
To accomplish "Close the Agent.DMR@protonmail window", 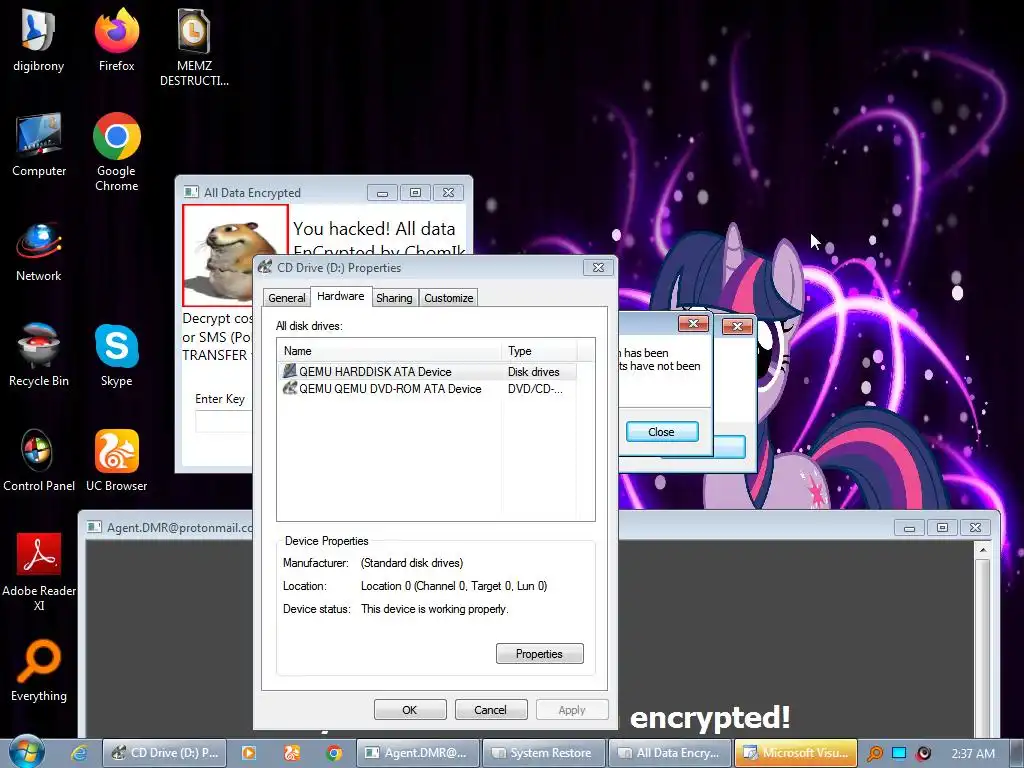I will click(976, 528).
